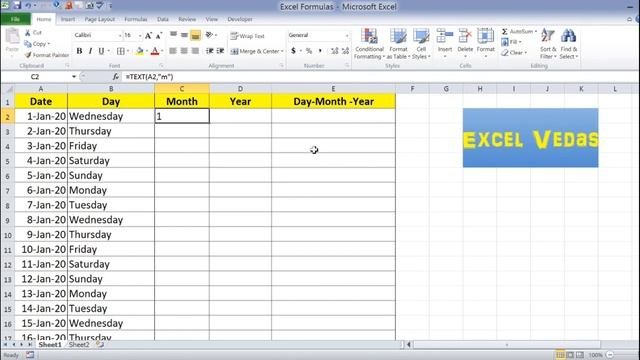Expand the Name Box dropdown arrow
The image size is (640, 360).
(74, 77)
